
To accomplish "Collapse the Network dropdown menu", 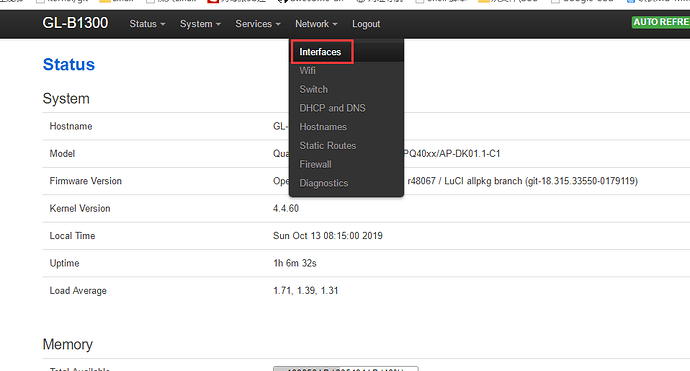I will pos(316,24).
